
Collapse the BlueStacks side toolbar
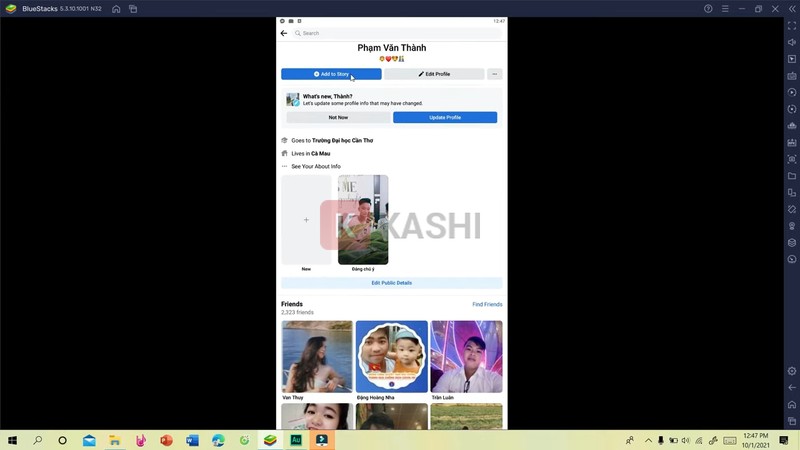tap(792, 9)
